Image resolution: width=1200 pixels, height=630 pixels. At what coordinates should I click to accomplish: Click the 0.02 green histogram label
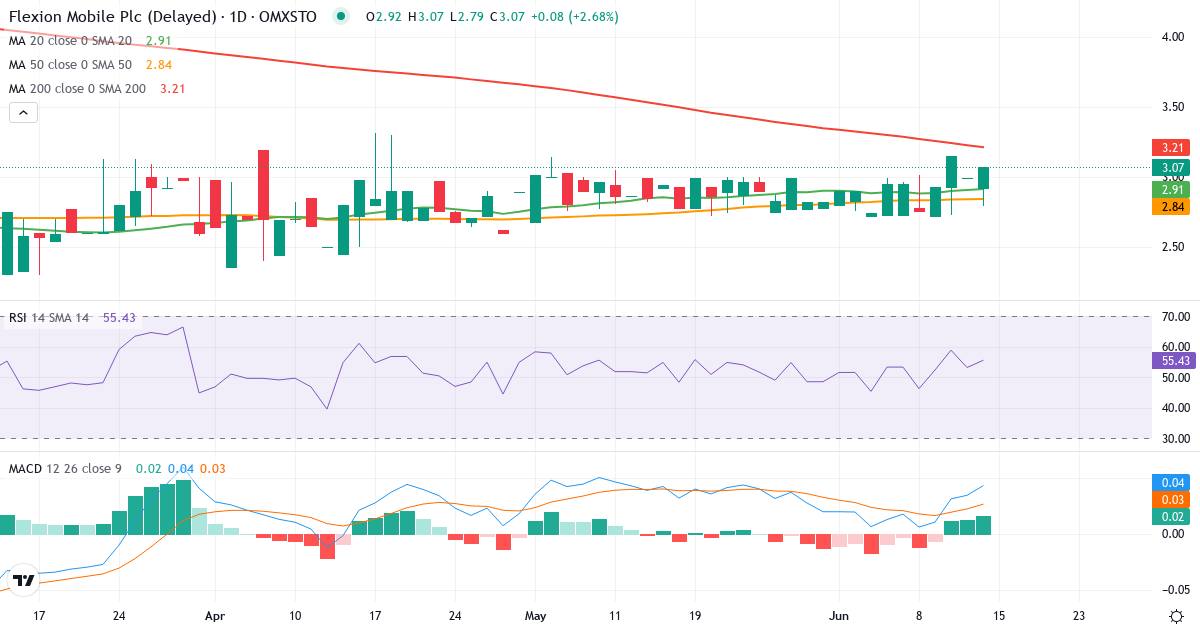[1172, 517]
